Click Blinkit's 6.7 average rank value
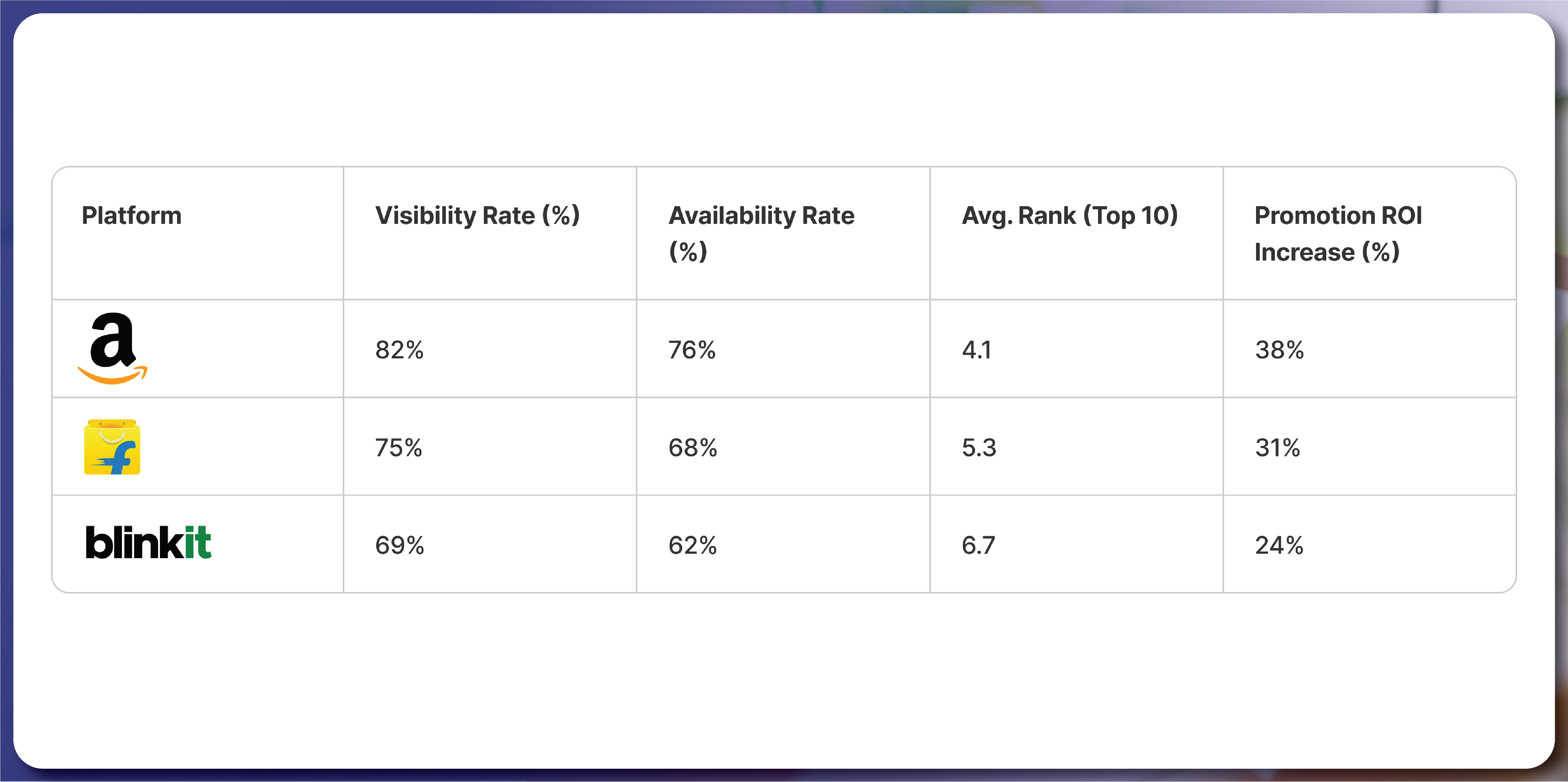The height and width of the screenshot is (782, 1568). (978, 545)
